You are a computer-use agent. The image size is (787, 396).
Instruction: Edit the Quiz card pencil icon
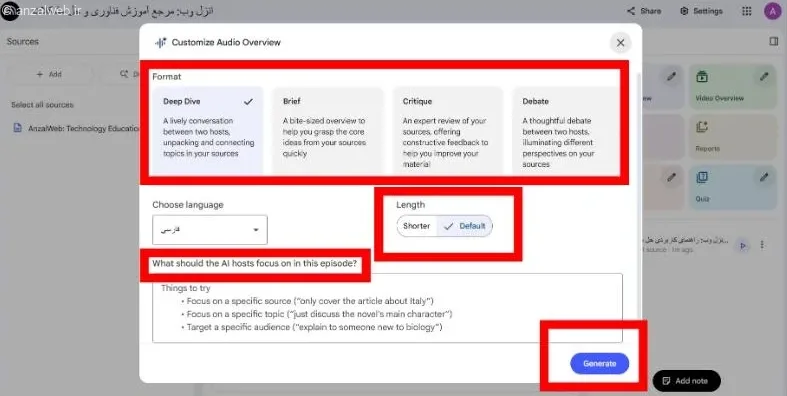pyautogui.click(x=764, y=177)
